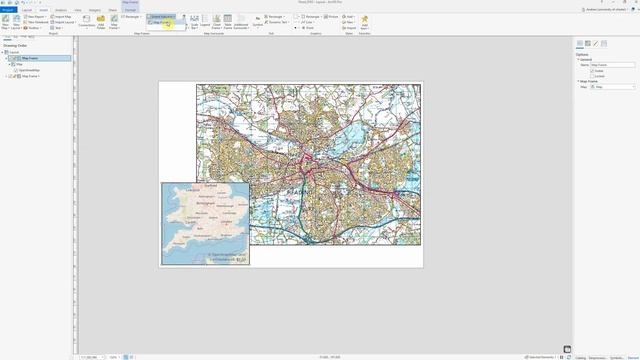Toggle OpenStreetMap layer checkbox
This screenshot has height=360, width=640.
16,70
